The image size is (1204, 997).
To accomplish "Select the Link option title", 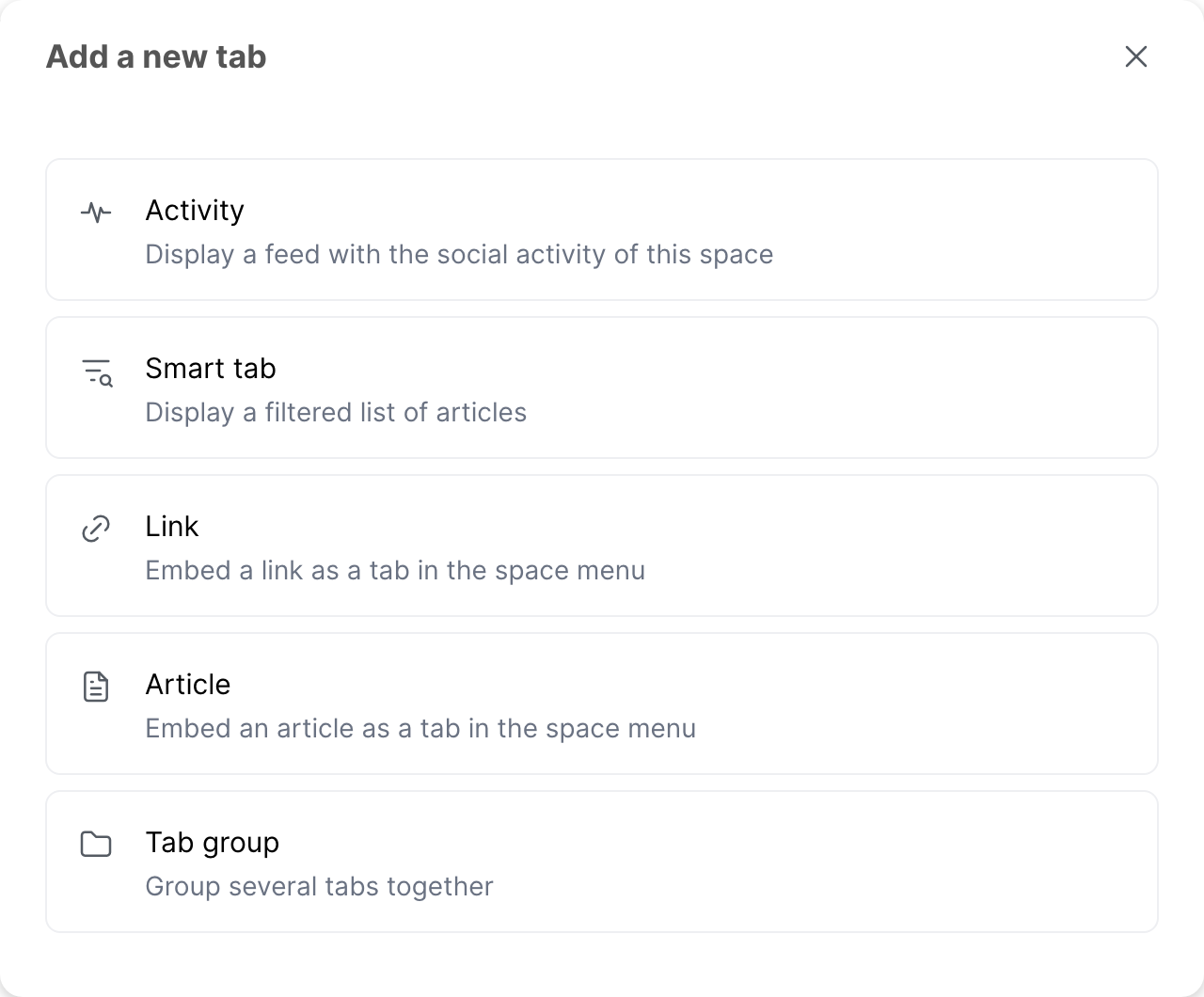I will [172, 527].
